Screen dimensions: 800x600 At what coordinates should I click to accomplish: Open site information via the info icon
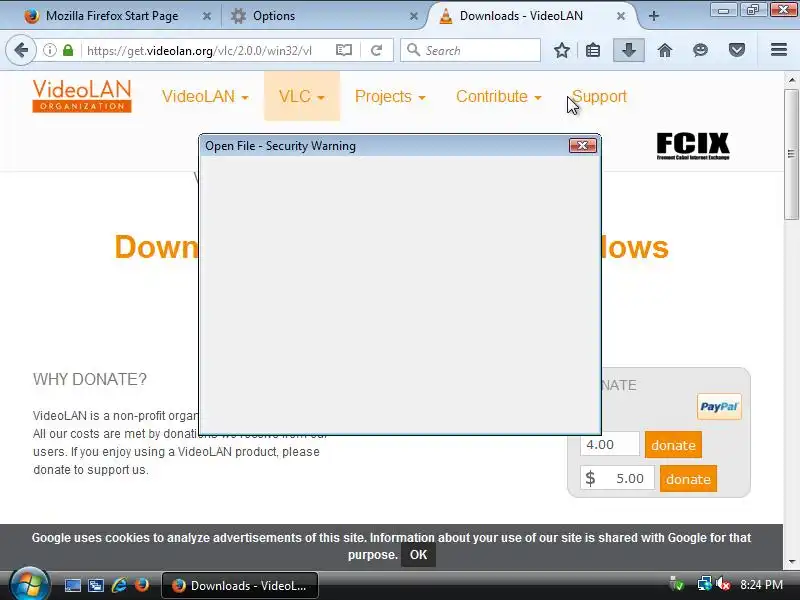coord(49,50)
